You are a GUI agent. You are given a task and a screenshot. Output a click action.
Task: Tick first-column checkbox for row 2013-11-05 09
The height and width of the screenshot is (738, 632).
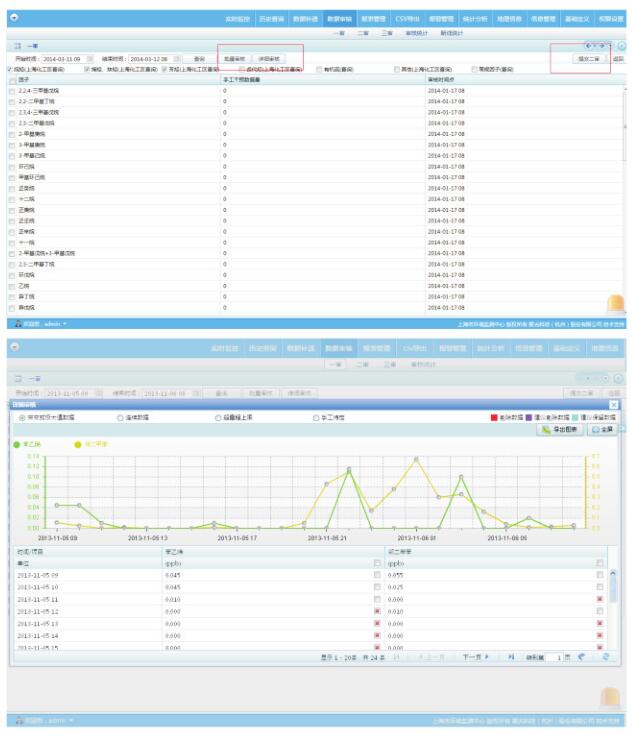[x=377, y=575]
